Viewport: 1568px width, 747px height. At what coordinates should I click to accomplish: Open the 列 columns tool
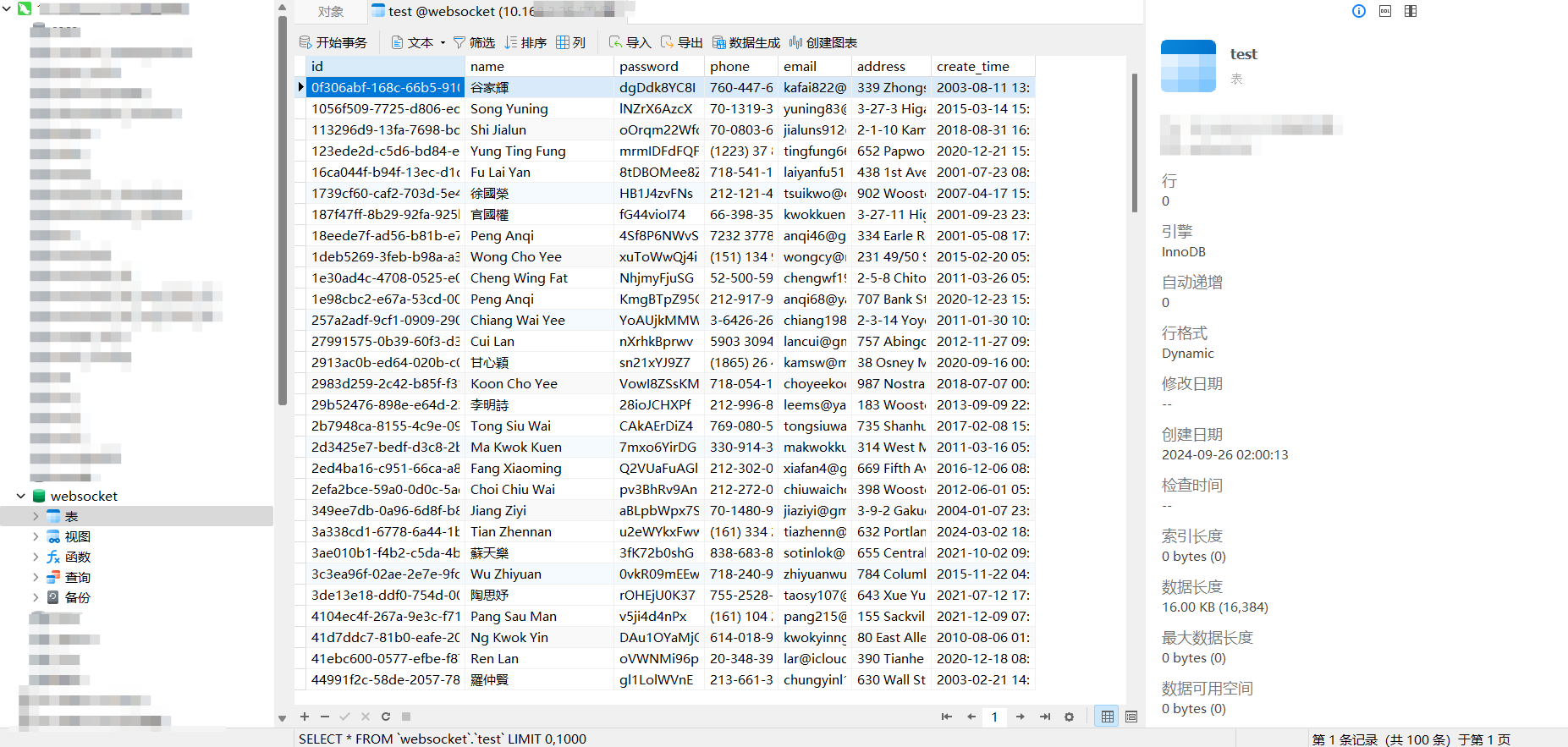(x=570, y=42)
